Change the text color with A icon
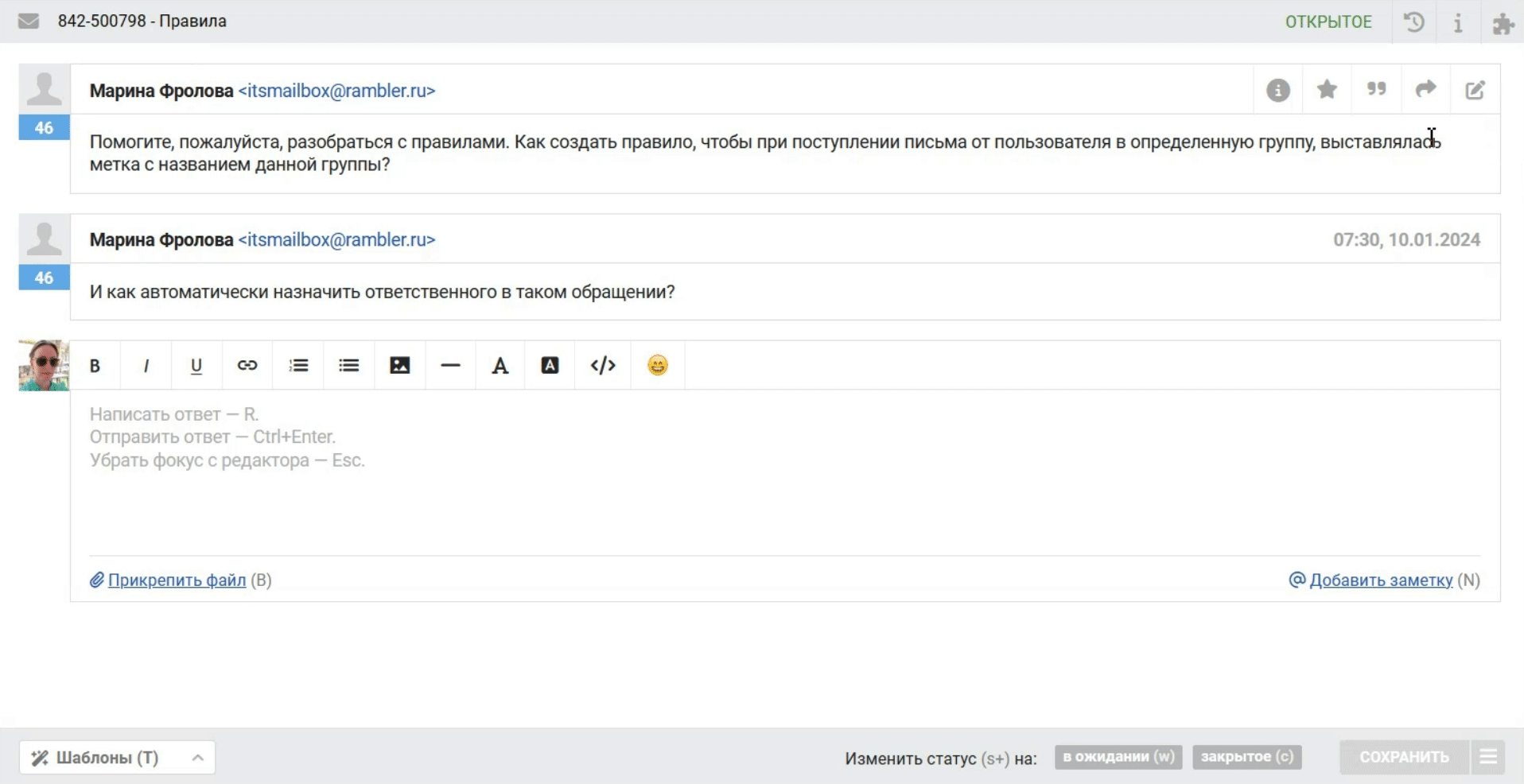1524x784 pixels. click(500, 366)
